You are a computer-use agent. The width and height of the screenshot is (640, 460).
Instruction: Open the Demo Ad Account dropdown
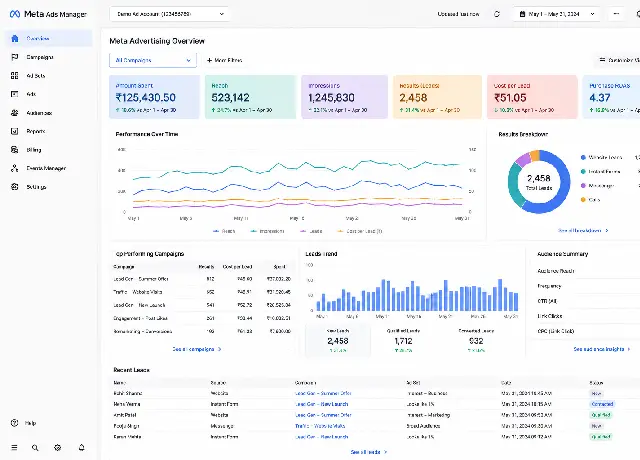coord(170,14)
